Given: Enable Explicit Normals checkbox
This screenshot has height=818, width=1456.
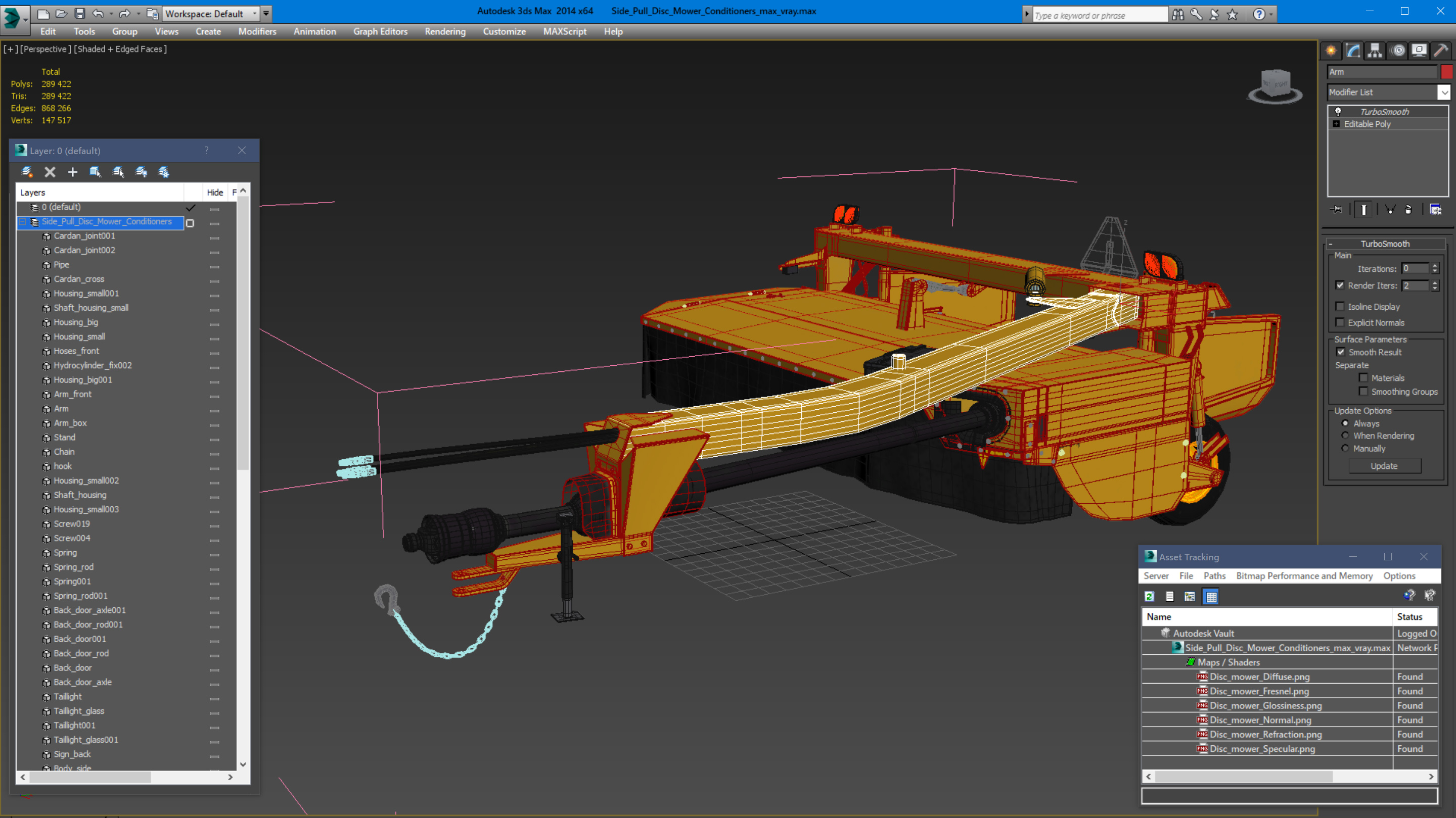Looking at the screenshot, I should click(x=1340, y=322).
